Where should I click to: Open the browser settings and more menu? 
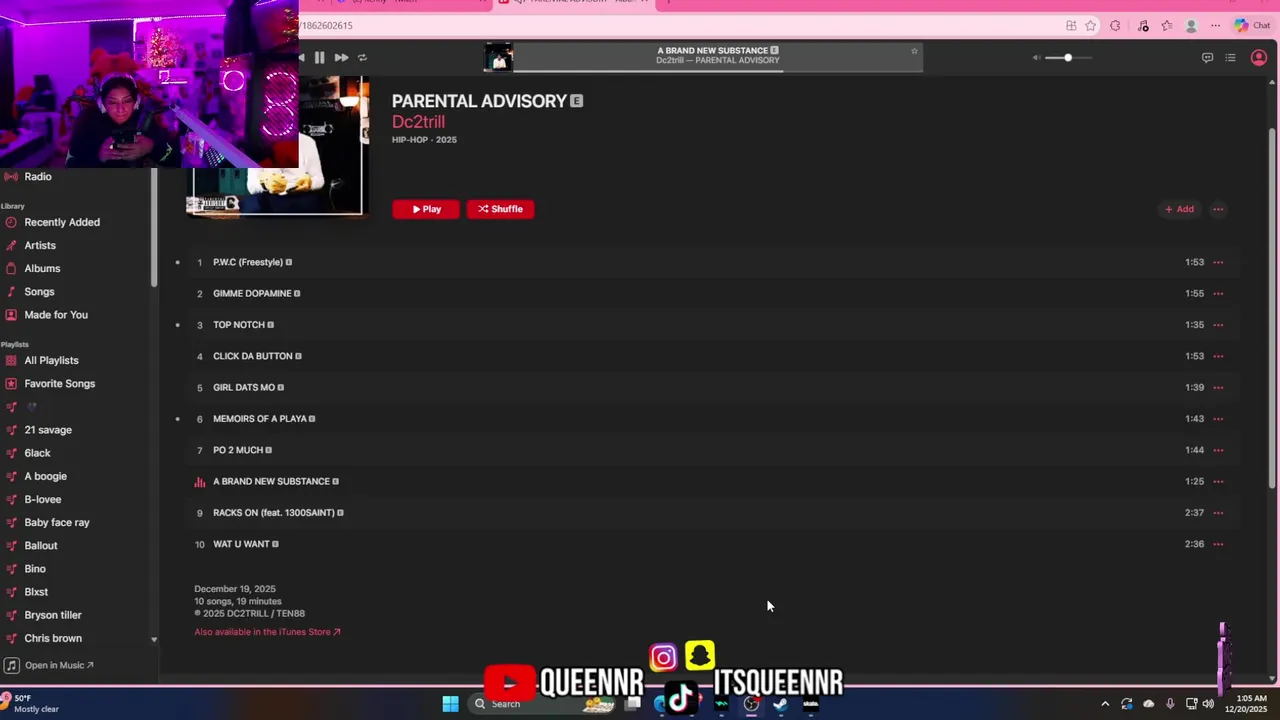pyautogui.click(x=1216, y=26)
